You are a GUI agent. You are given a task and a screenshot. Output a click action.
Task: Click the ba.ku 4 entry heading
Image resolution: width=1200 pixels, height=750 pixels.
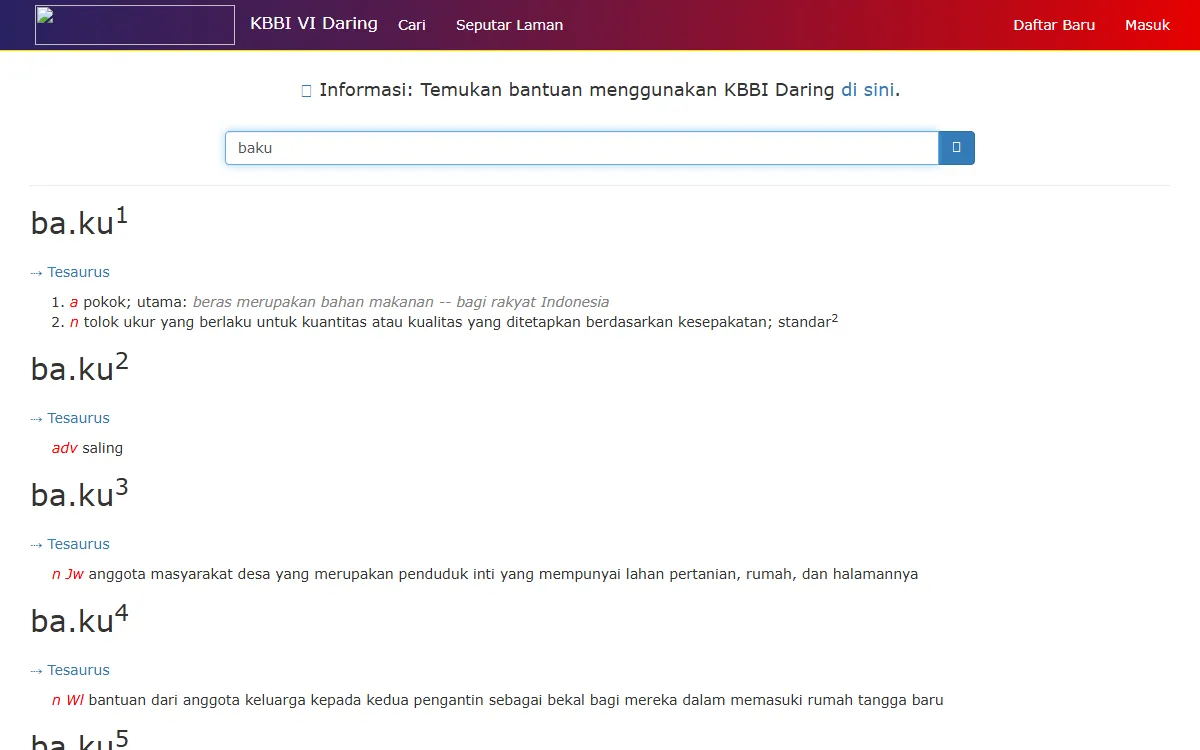coord(80,619)
